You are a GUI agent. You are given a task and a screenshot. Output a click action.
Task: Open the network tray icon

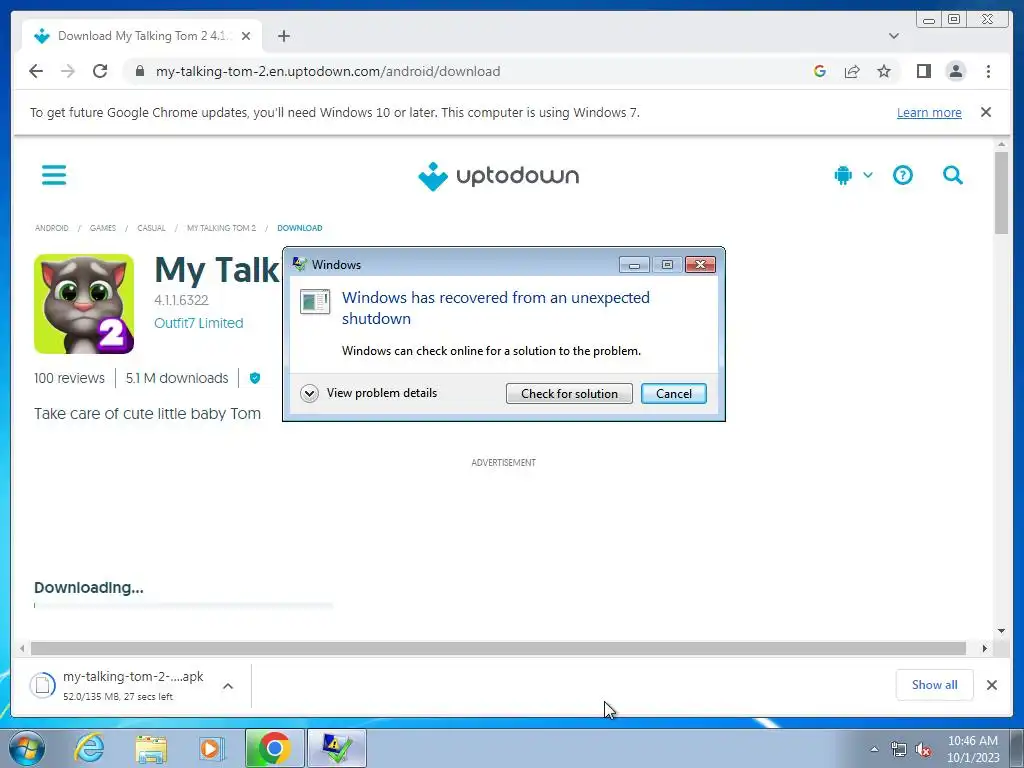[899, 749]
